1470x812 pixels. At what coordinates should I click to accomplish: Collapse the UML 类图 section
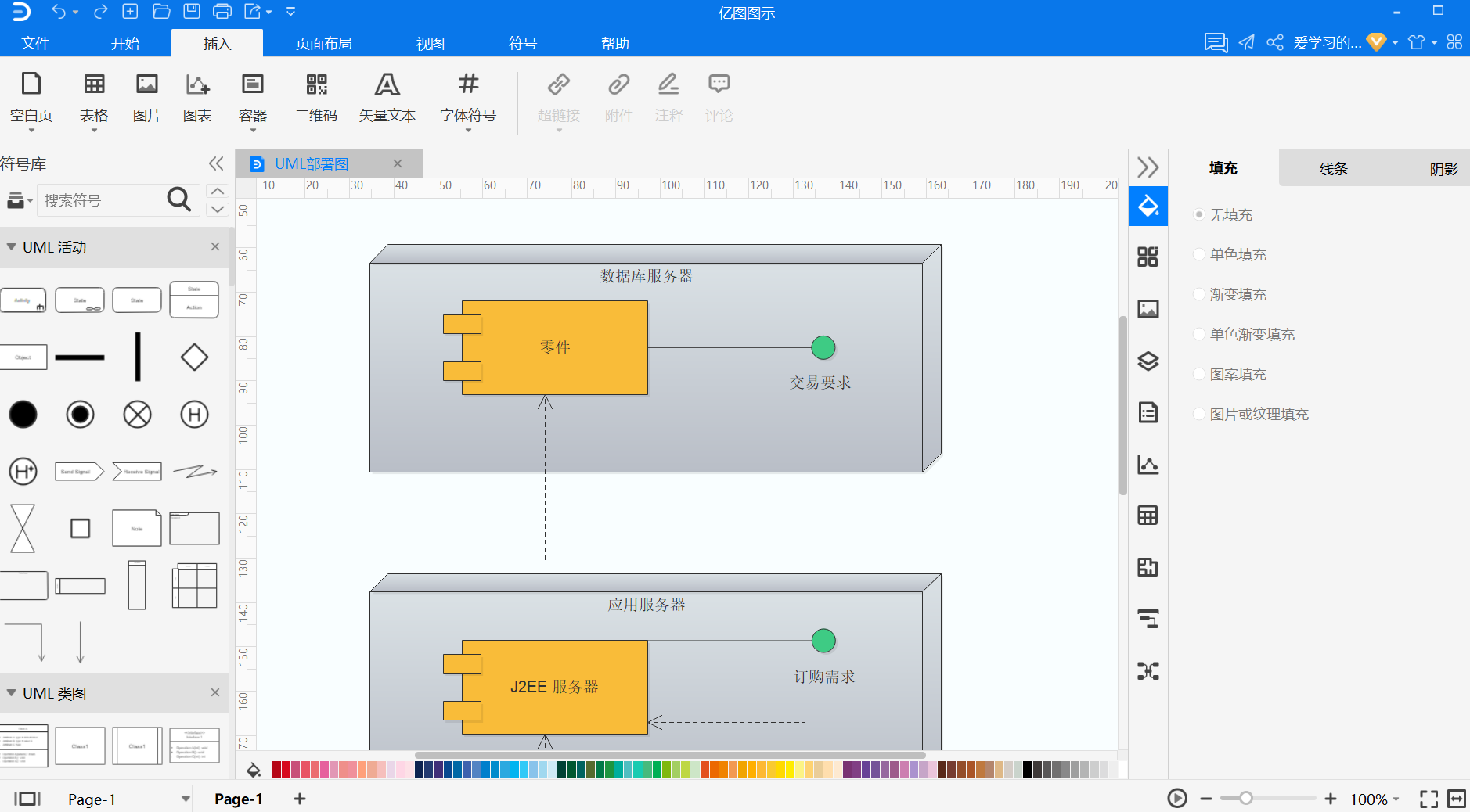11,693
